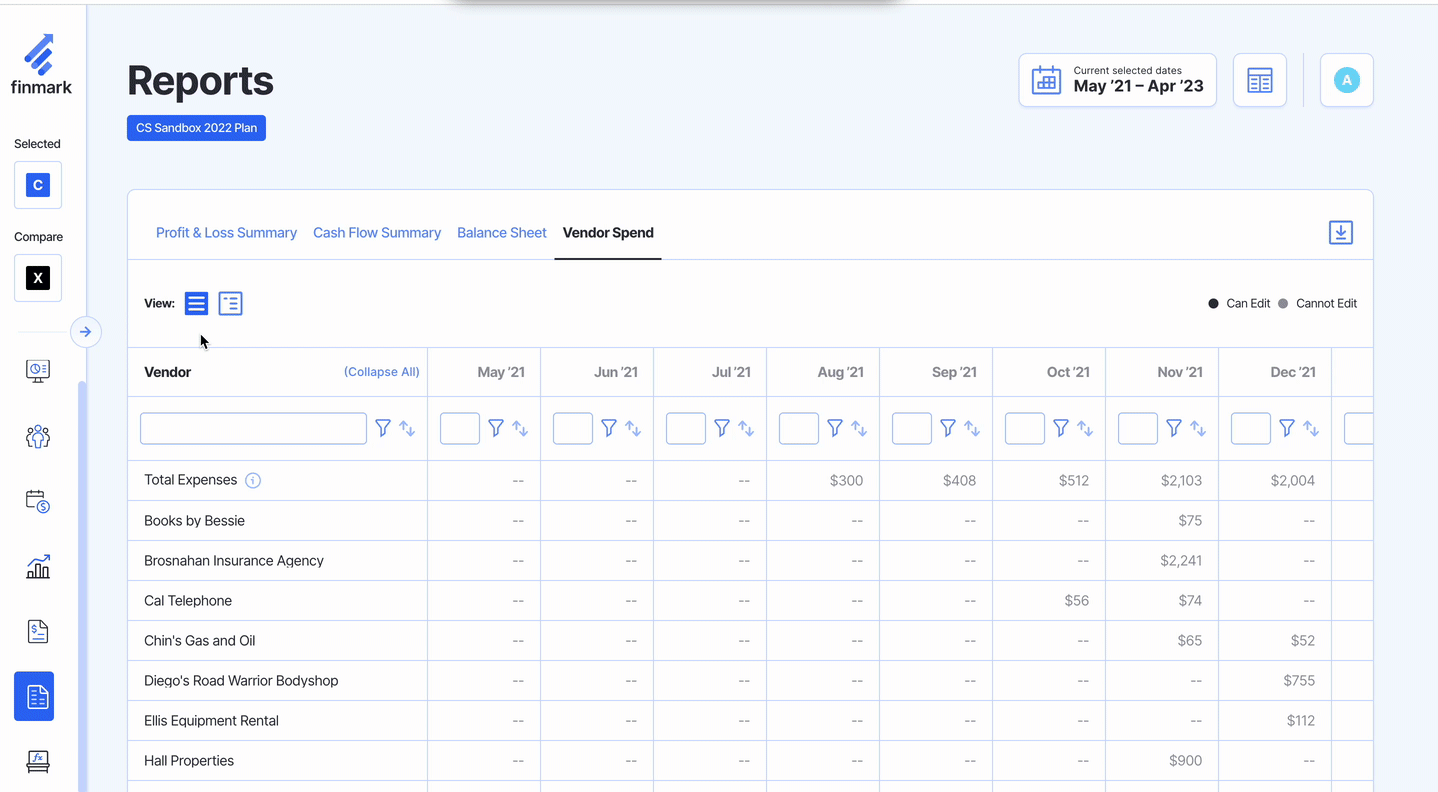
Task: Open the table layout icon in header
Action: pyautogui.click(x=1259, y=81)
